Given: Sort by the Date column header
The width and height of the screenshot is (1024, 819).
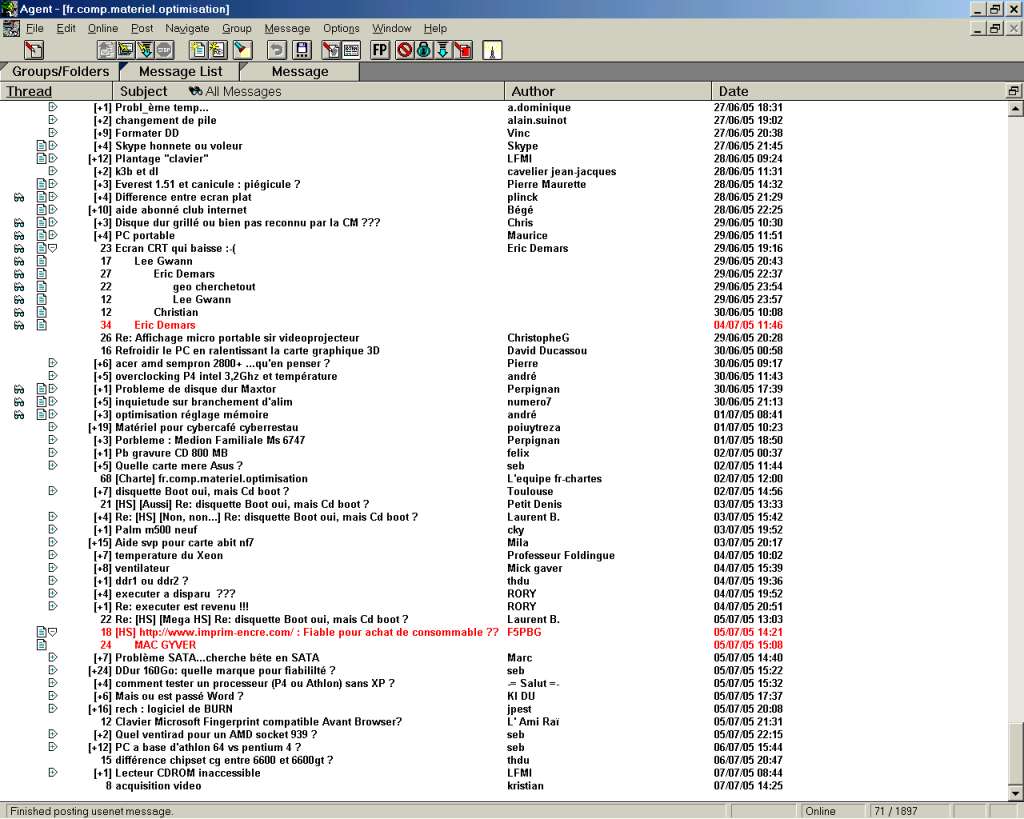Looking at the screenshot, I should coord(857,91).
